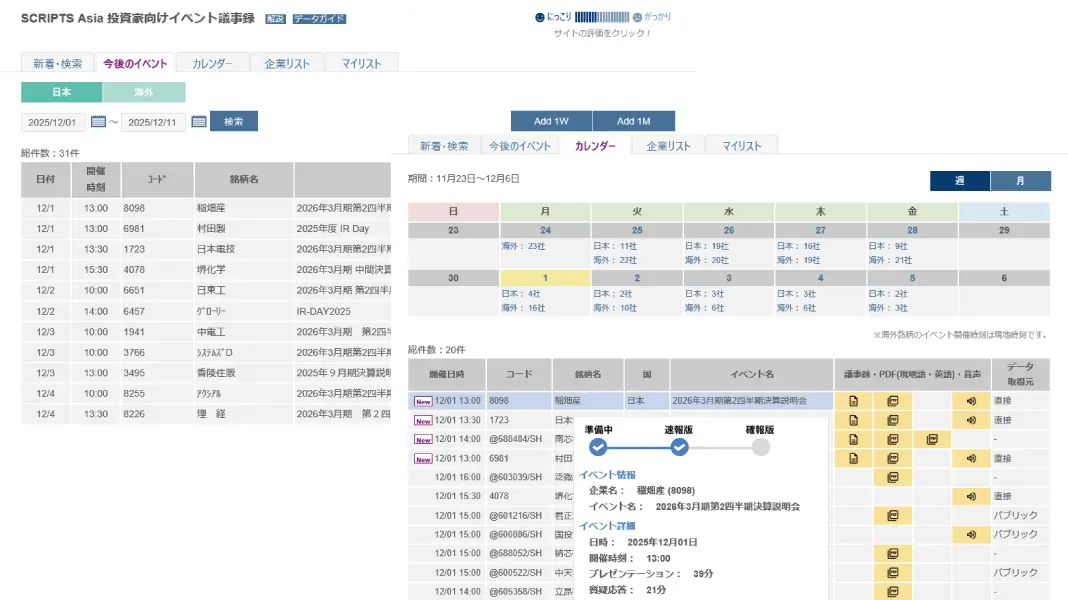1068x600 pixels.
Task: Switch the event list to 日本
Action: coord(61,92)
